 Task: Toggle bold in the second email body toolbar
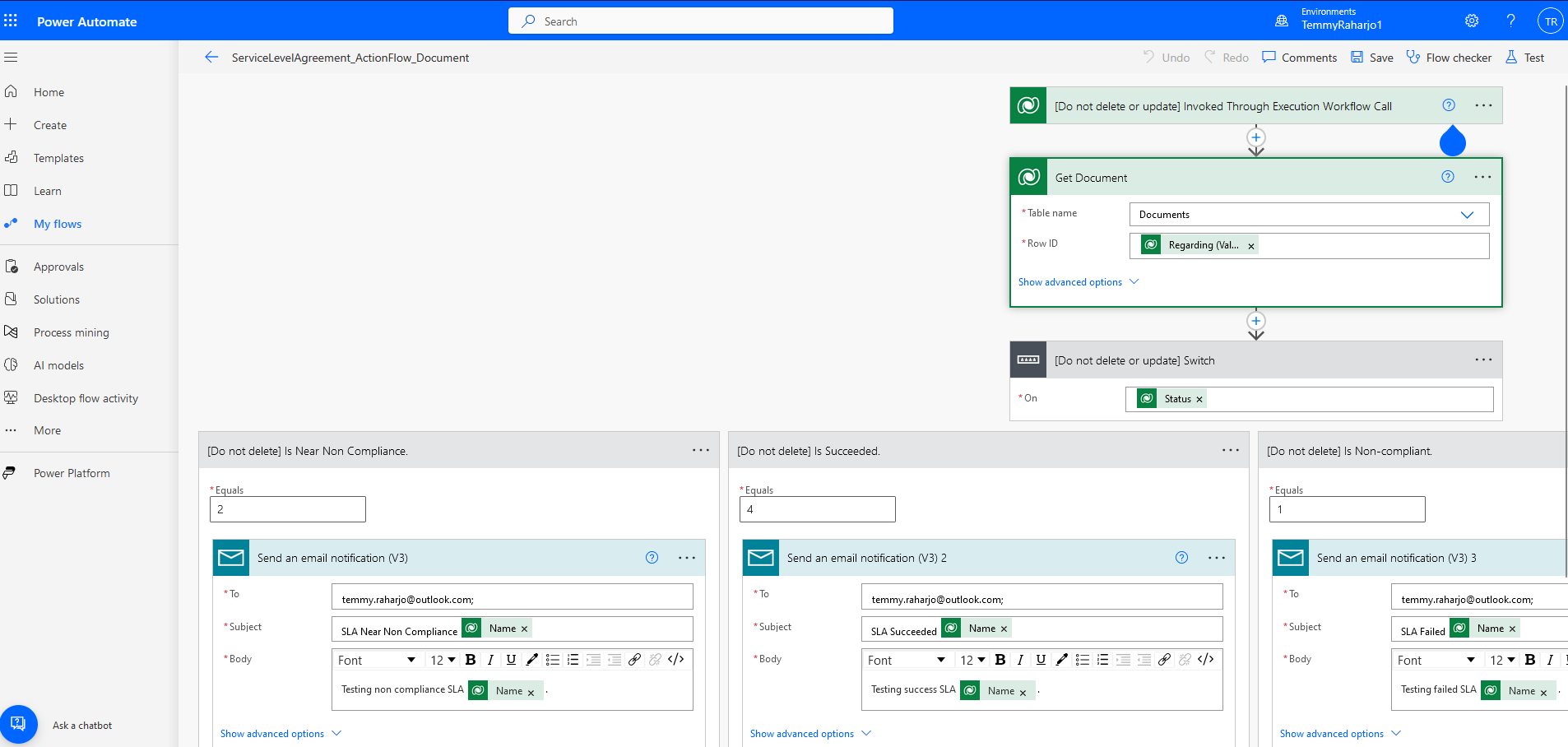click(x=1000, y=660)
